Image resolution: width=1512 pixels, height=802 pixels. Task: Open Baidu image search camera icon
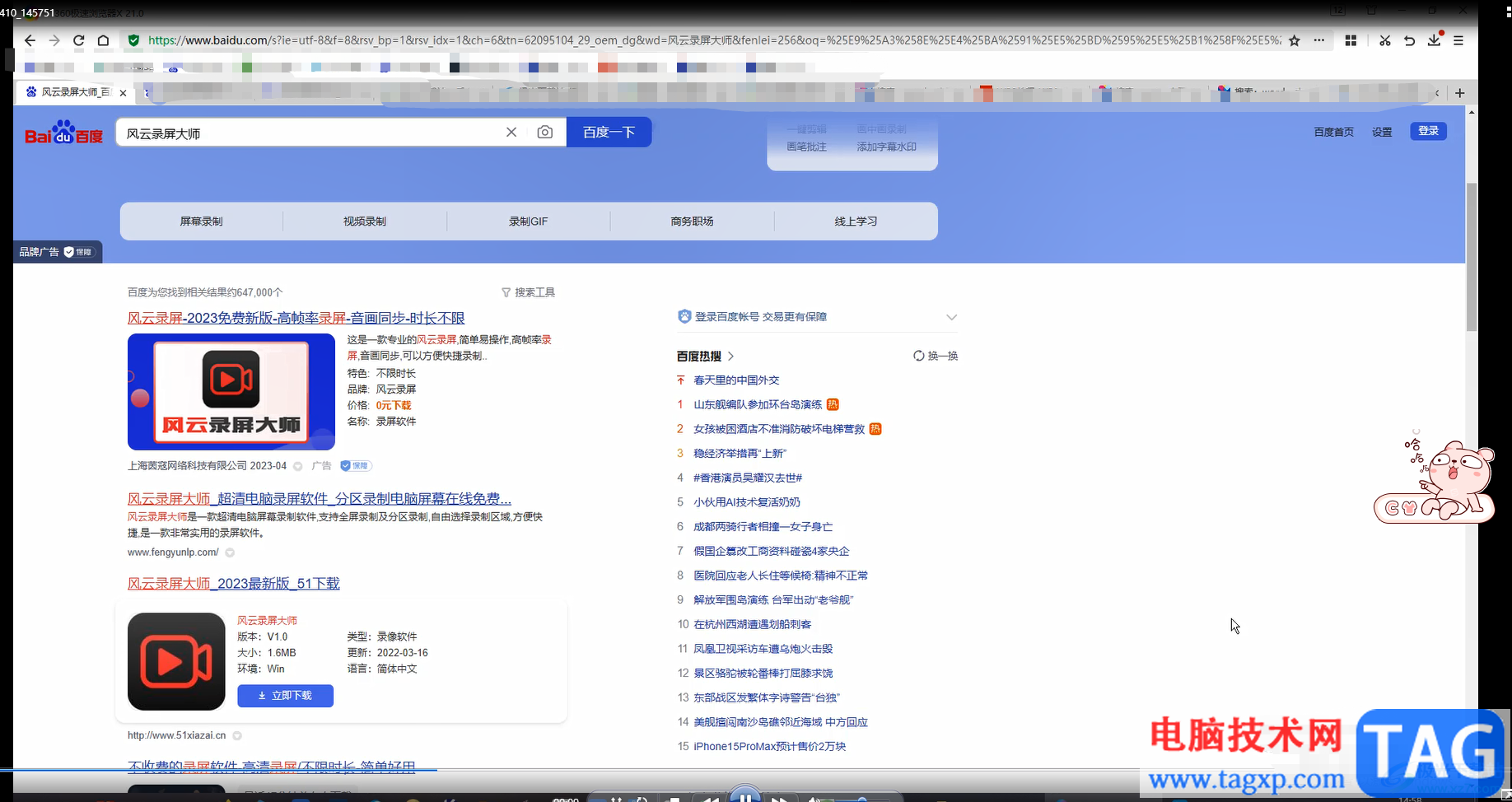[x=545, y=132]
